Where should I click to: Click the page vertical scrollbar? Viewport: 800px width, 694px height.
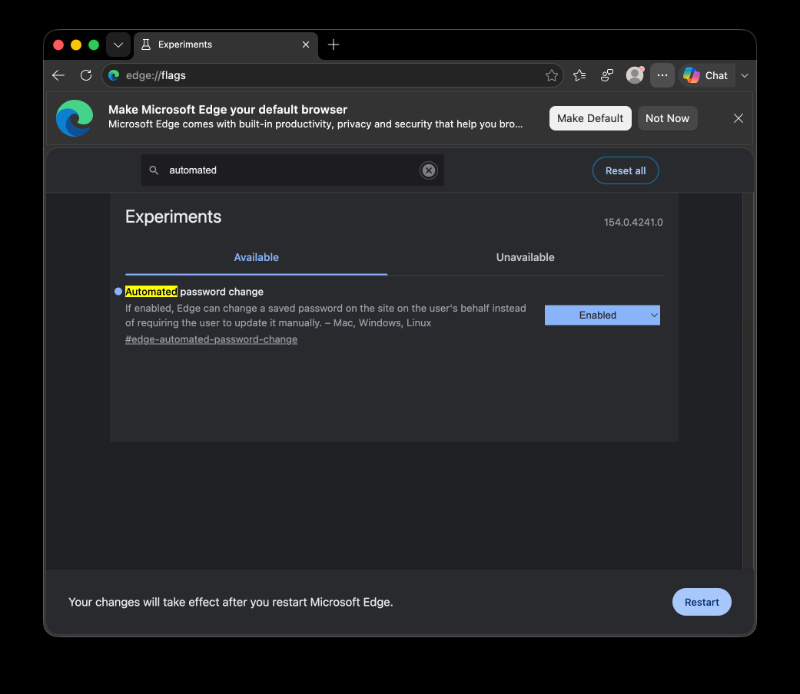[x=747, y=381]
